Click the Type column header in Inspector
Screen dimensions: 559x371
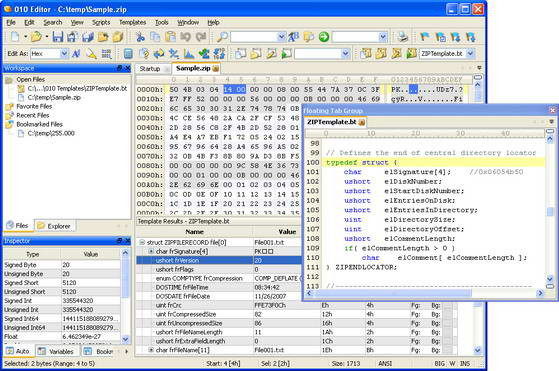[32, 254]
